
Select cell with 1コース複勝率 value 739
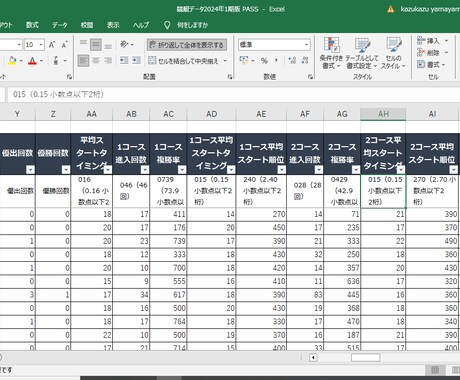coord(168,241)
